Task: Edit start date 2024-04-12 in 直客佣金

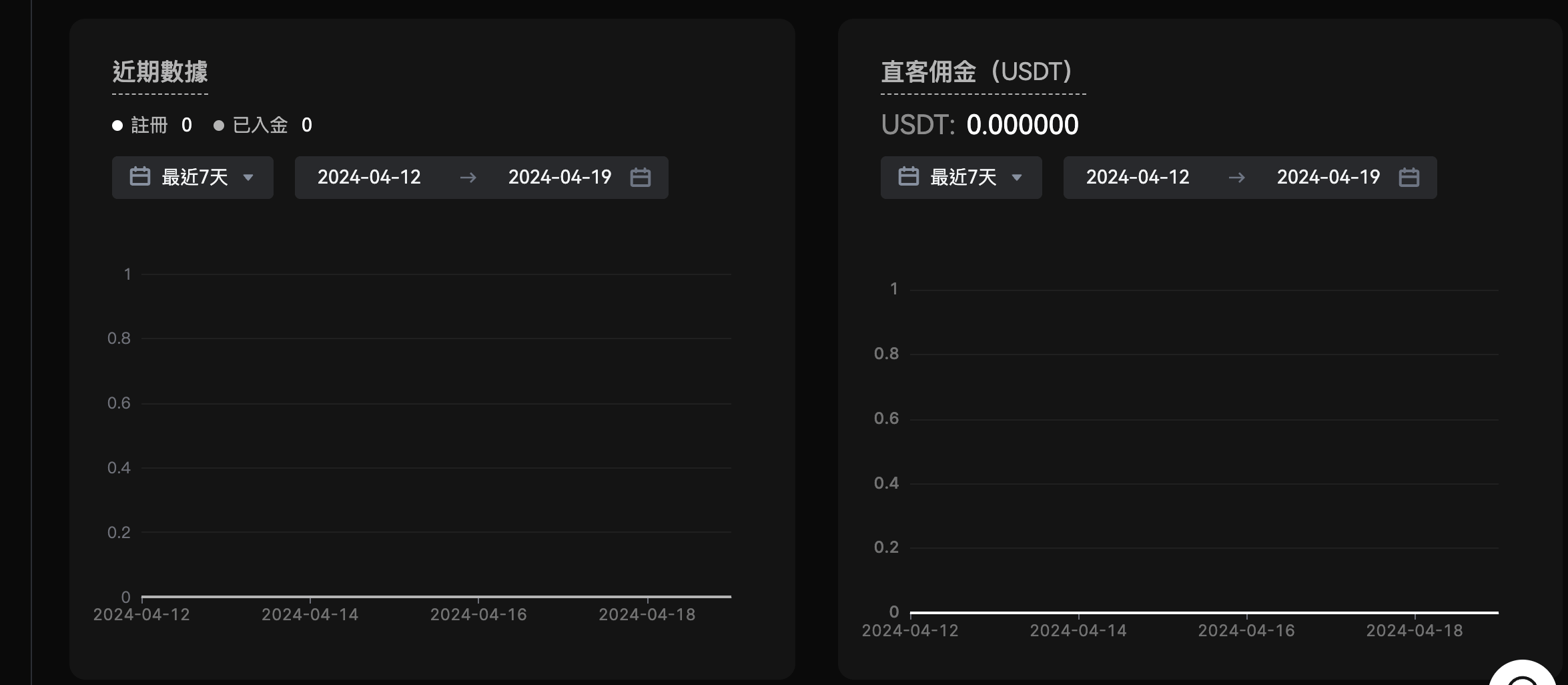Action: [x=1138, y=178]
